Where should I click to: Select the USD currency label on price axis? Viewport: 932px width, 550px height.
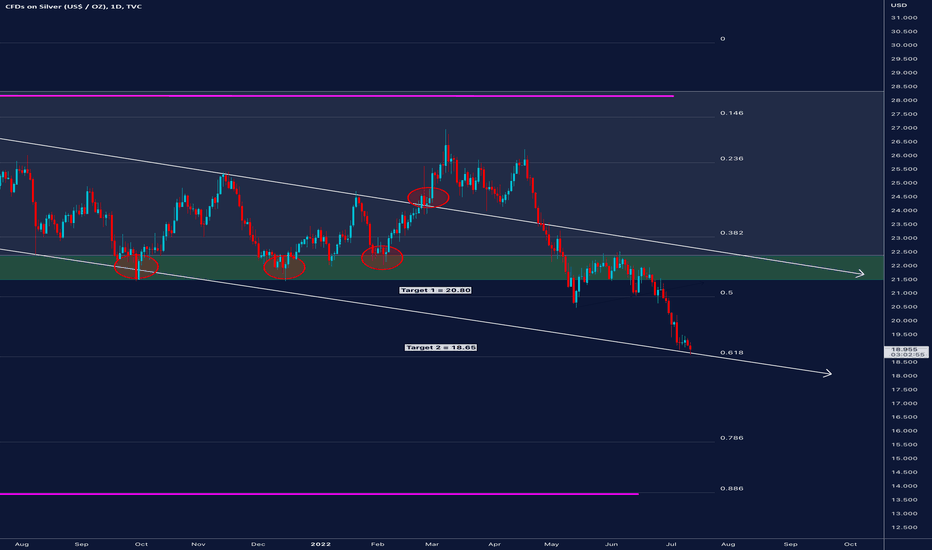click(899, 5)
